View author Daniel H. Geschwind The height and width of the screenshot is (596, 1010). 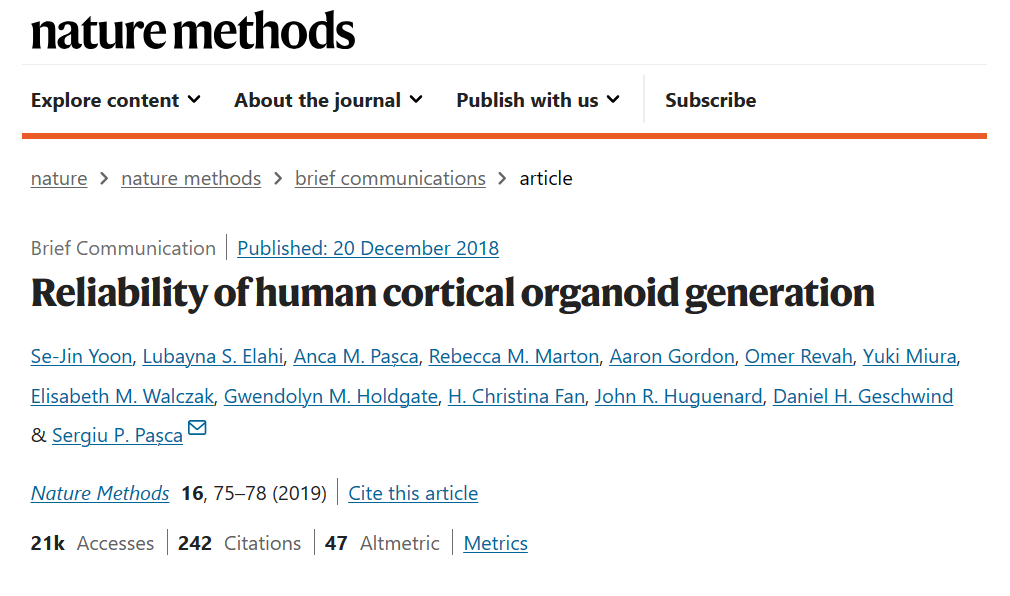pos(863,396)
